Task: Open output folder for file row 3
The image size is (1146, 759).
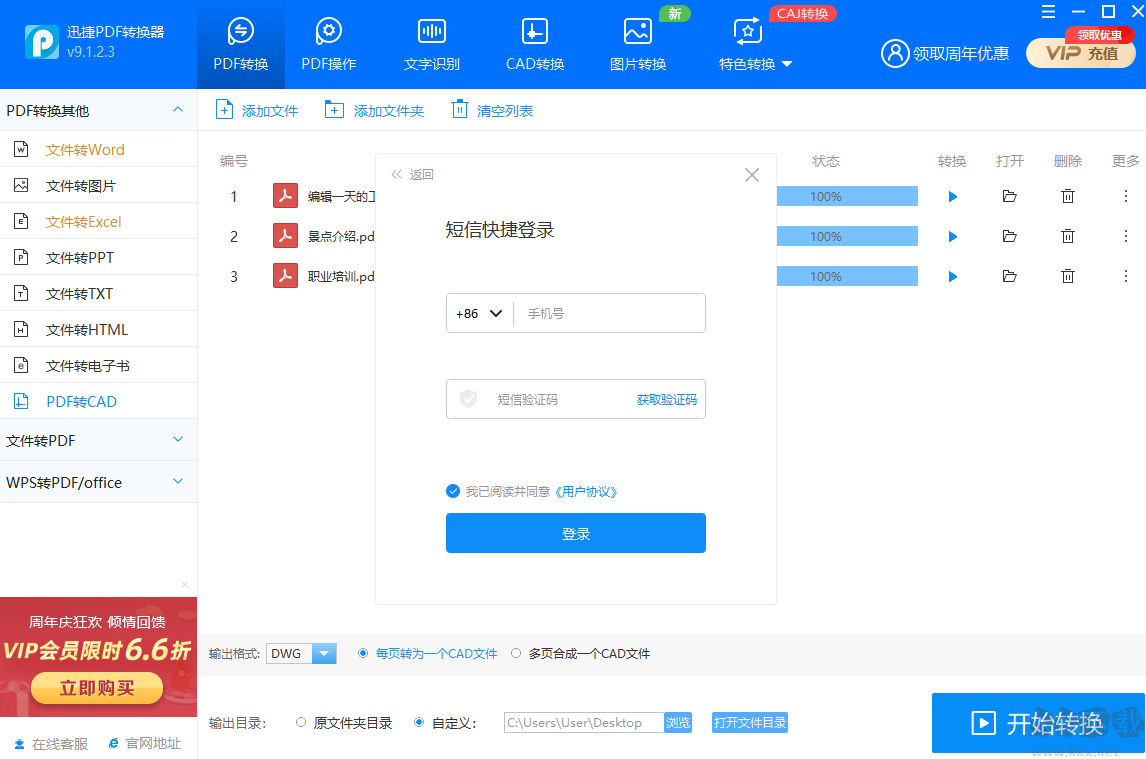Action: pos(1009,276)
